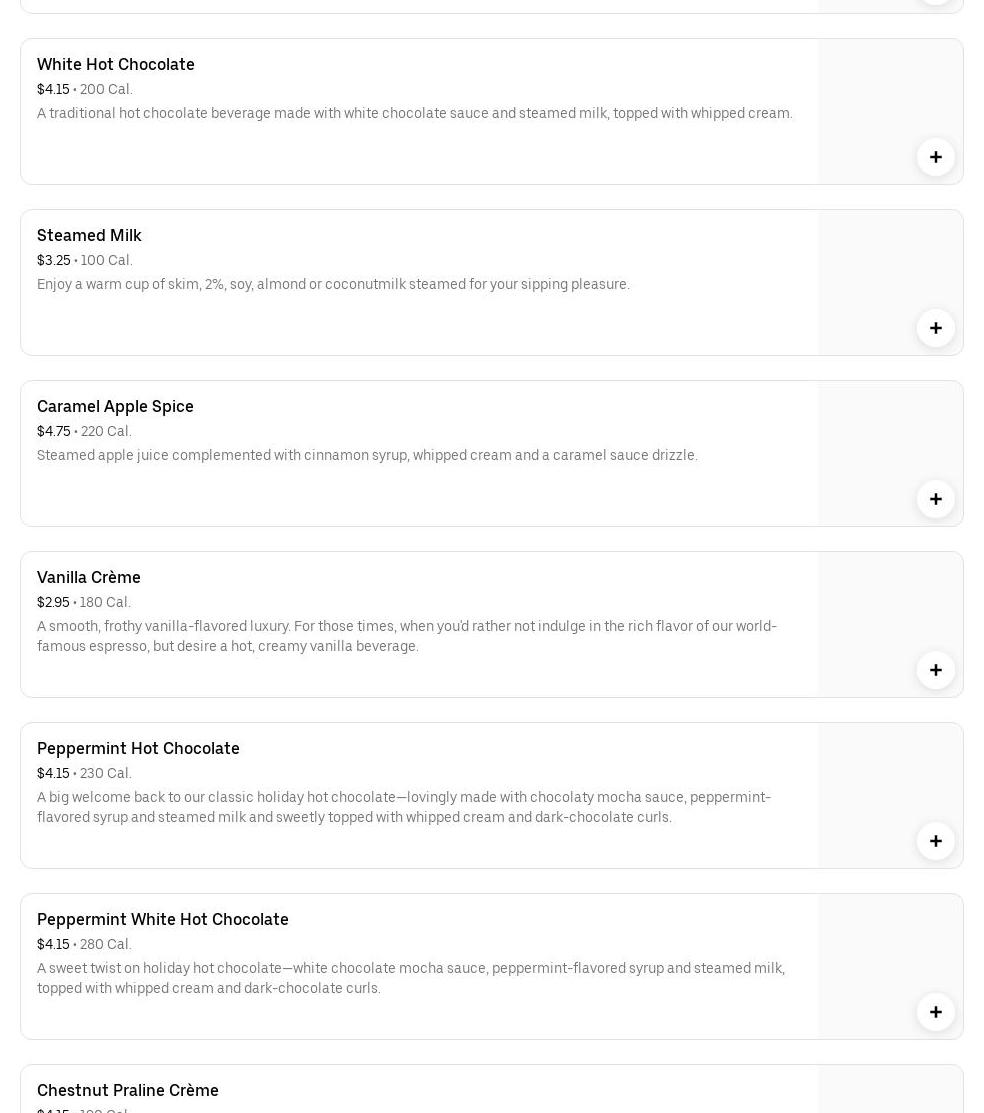984x1113 pixels.
Task: Open Peppermint White Hot Chocolate title
Action: tap(163, 919)
